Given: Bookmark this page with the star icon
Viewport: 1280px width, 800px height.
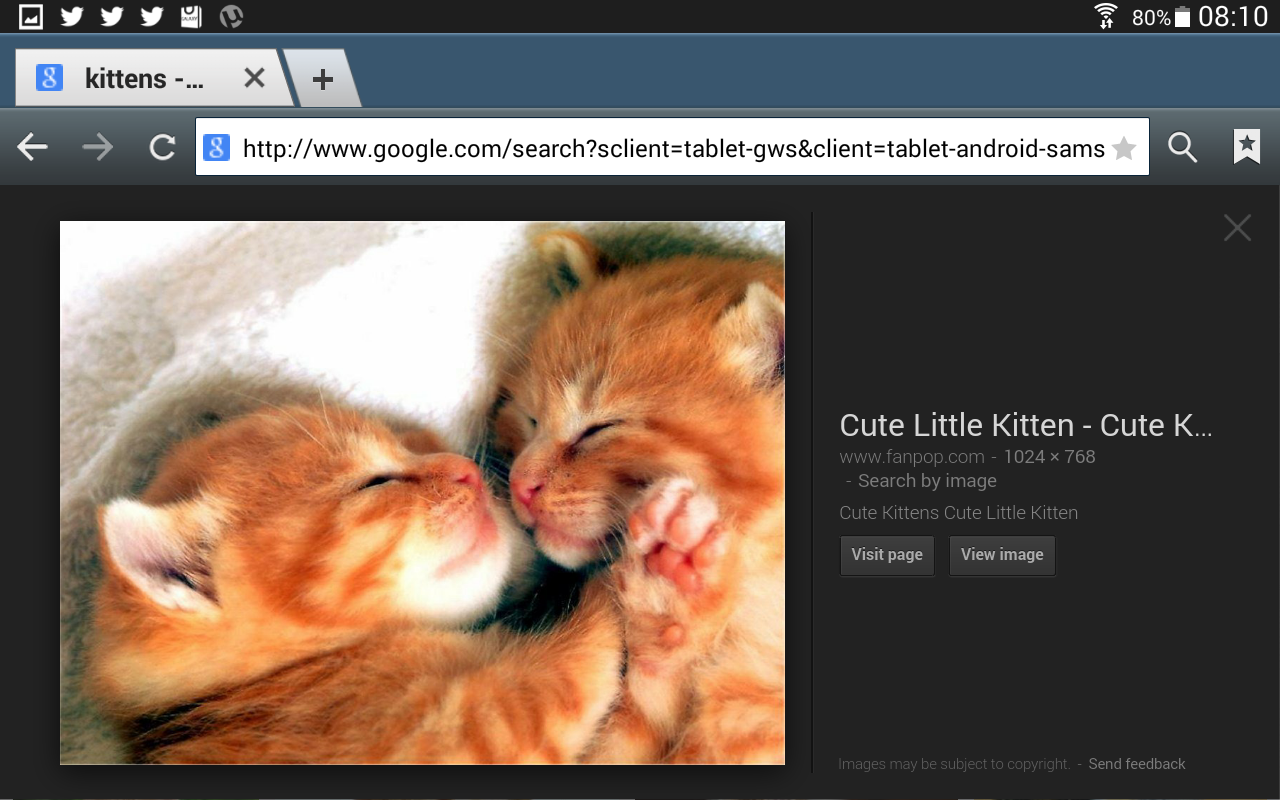Looking at the screenshot, I should coord(1124,149).
